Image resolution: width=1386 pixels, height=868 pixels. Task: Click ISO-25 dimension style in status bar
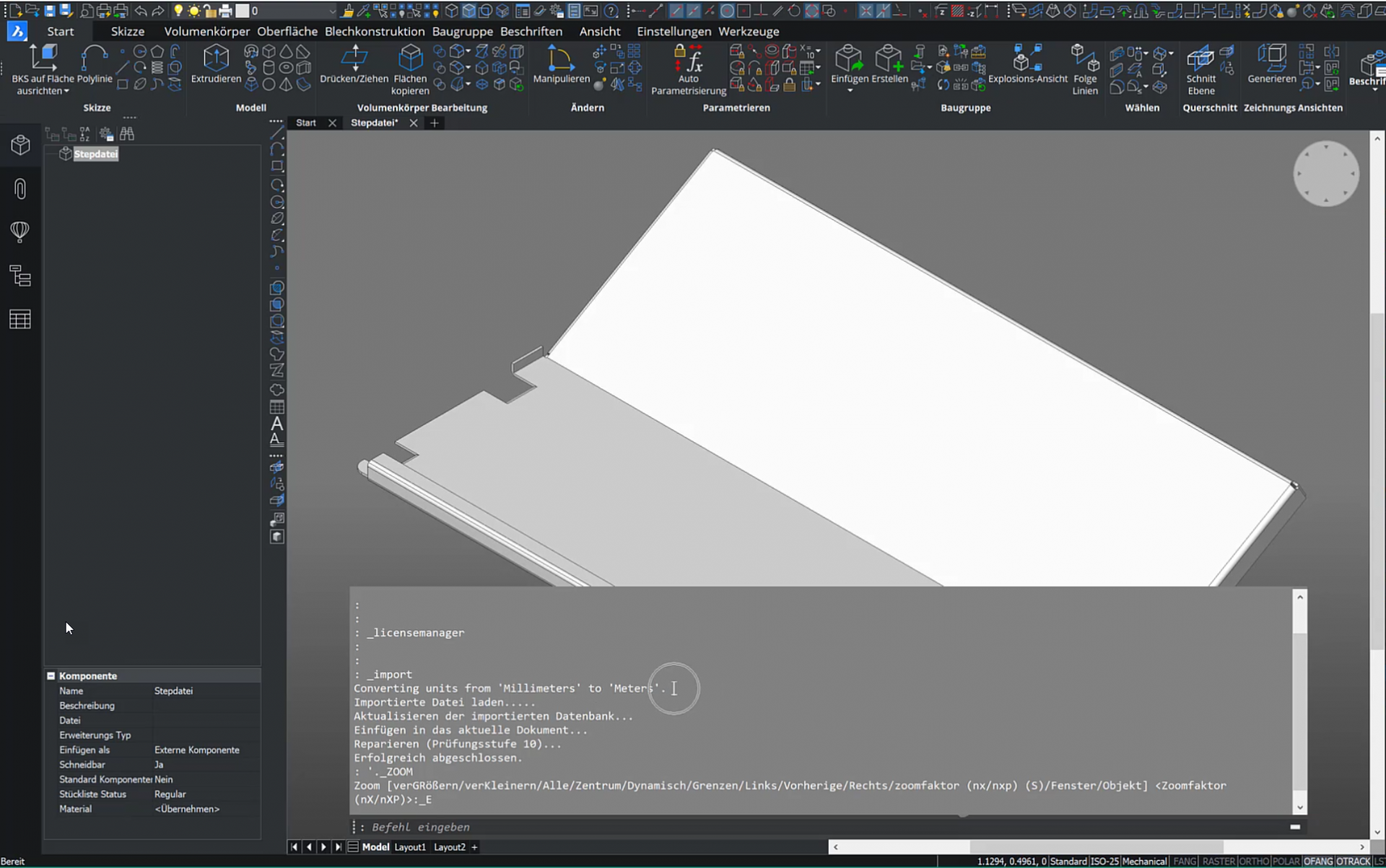[x=1104, y=862]
